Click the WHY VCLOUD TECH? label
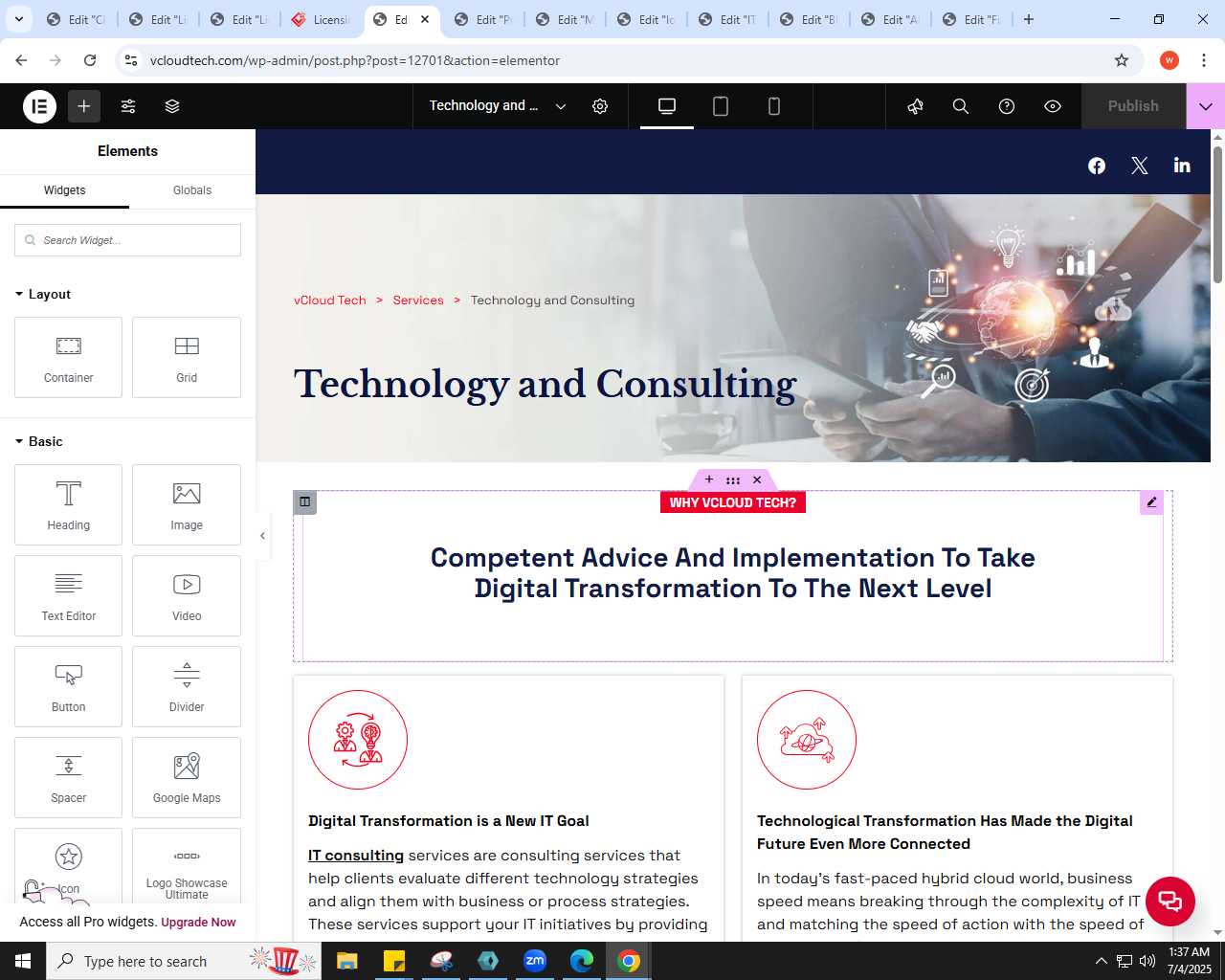Screen dimensions: 1225x980 [x=733, y=502]
